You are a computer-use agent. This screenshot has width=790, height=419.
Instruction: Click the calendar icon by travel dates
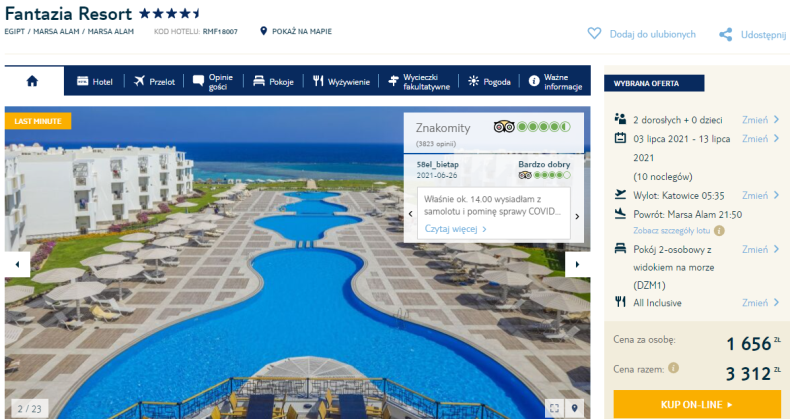point(620,137)
